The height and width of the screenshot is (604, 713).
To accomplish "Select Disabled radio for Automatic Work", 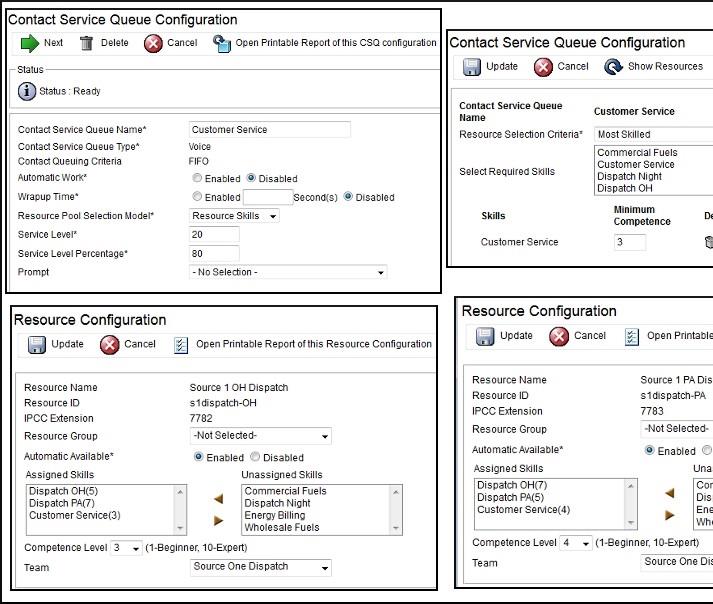I will click(251, 178).
